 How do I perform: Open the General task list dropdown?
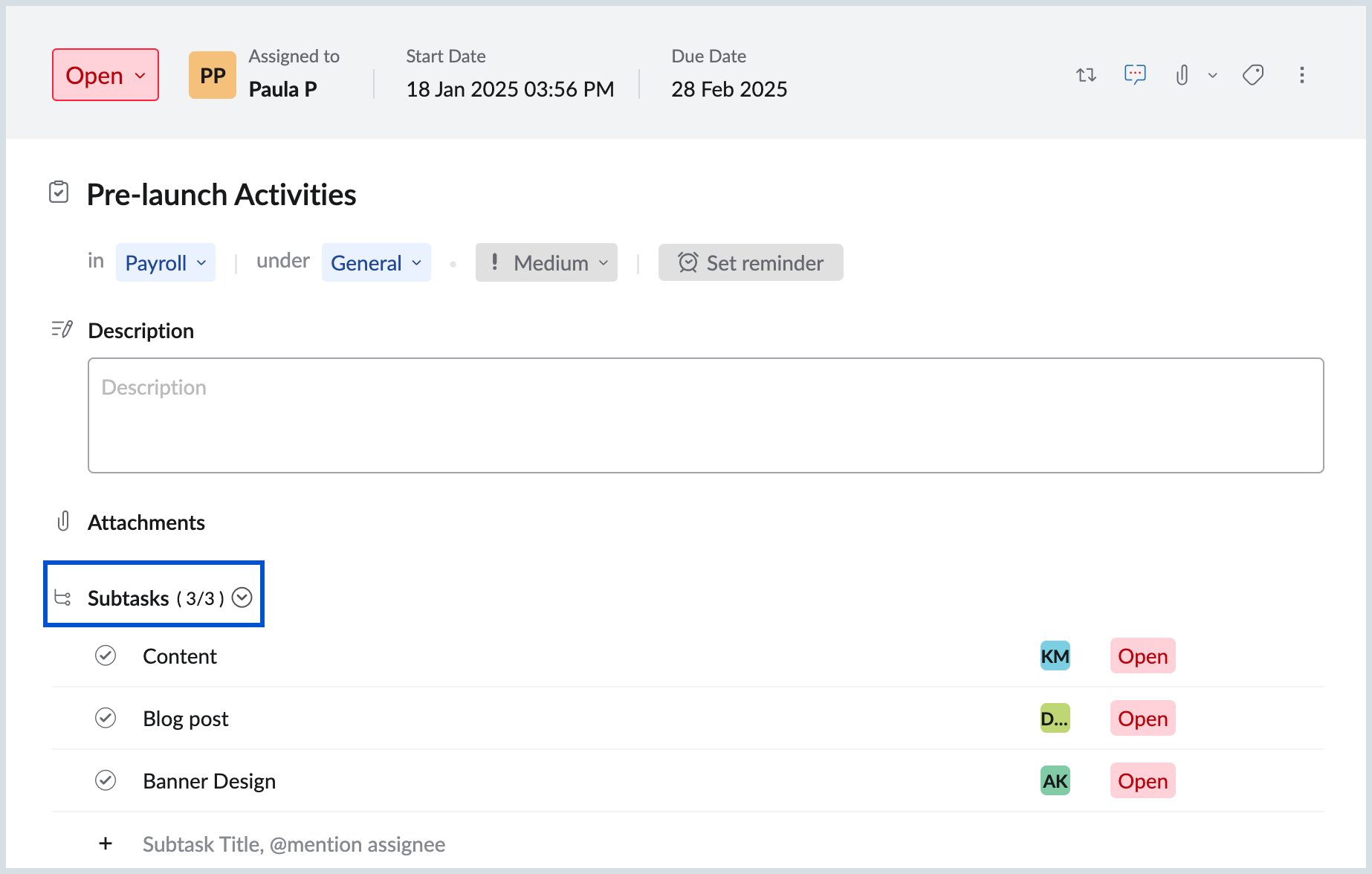376,262
